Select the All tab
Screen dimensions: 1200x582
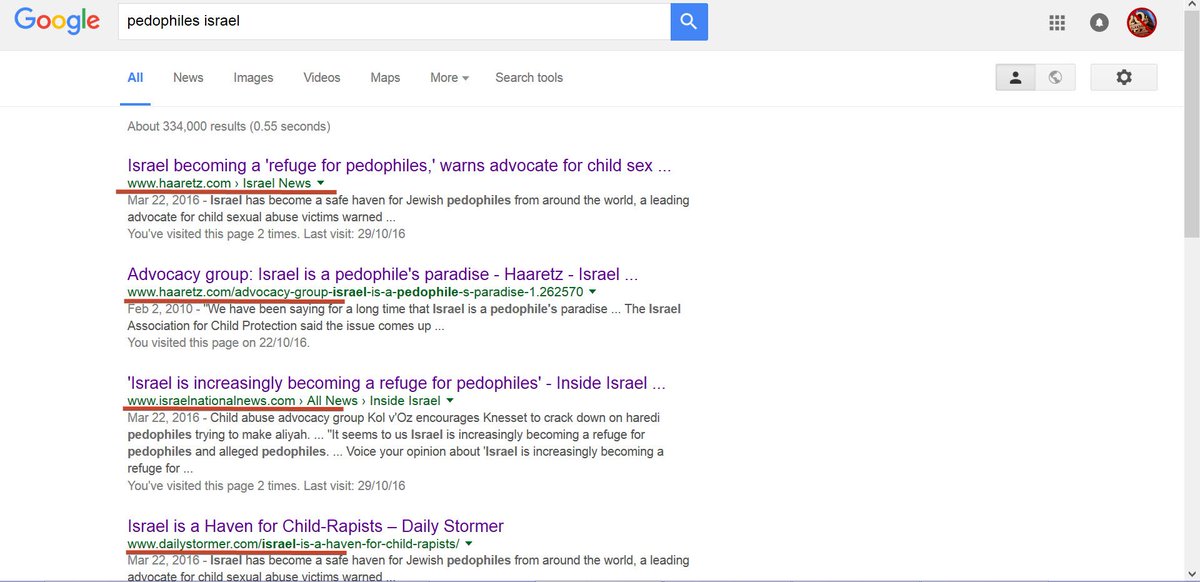pos(135,78)
